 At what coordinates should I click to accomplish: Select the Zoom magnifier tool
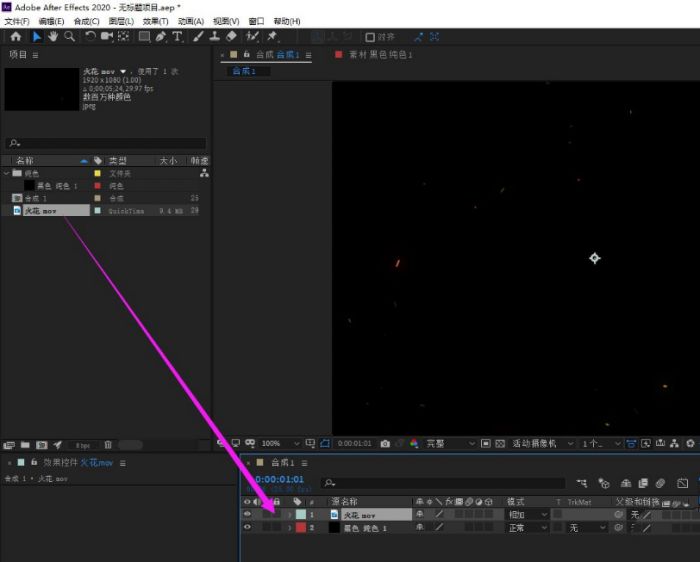pyautogui.click(x=69, y=36)
